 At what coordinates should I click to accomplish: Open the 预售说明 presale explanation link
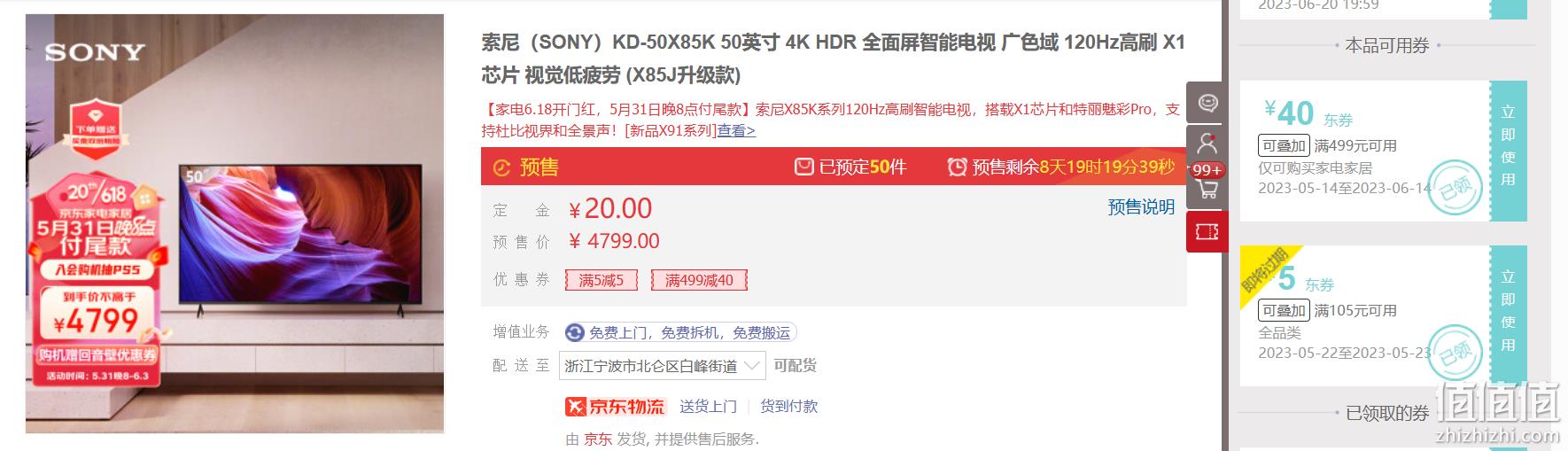[1141, 207]
